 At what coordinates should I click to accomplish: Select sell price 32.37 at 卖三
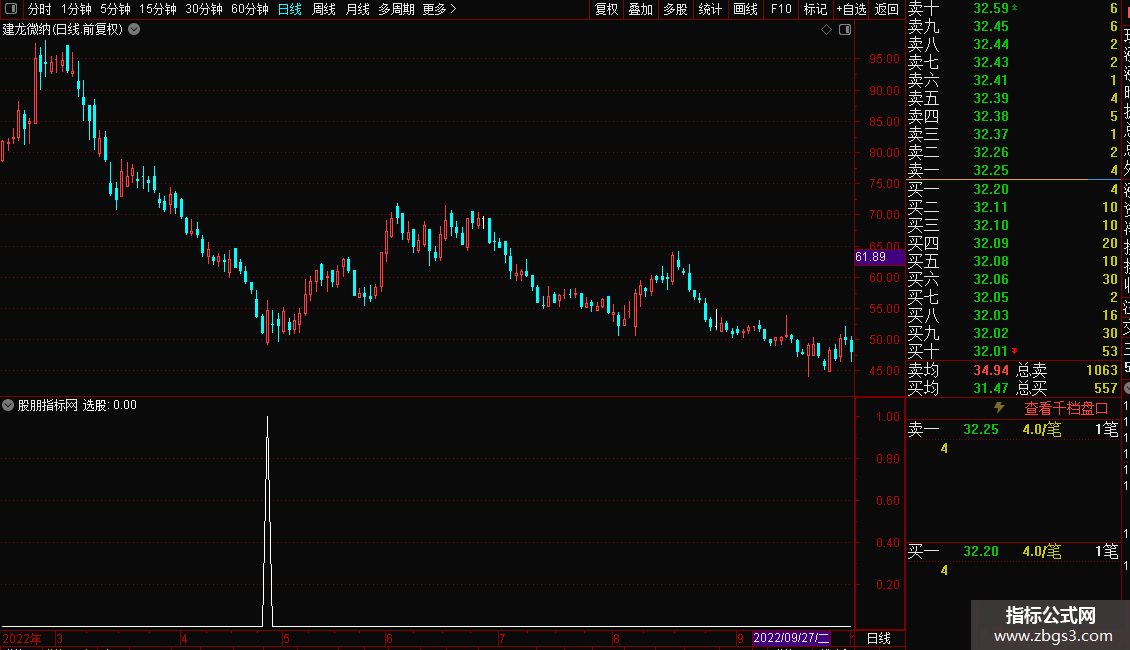(991, 135)
